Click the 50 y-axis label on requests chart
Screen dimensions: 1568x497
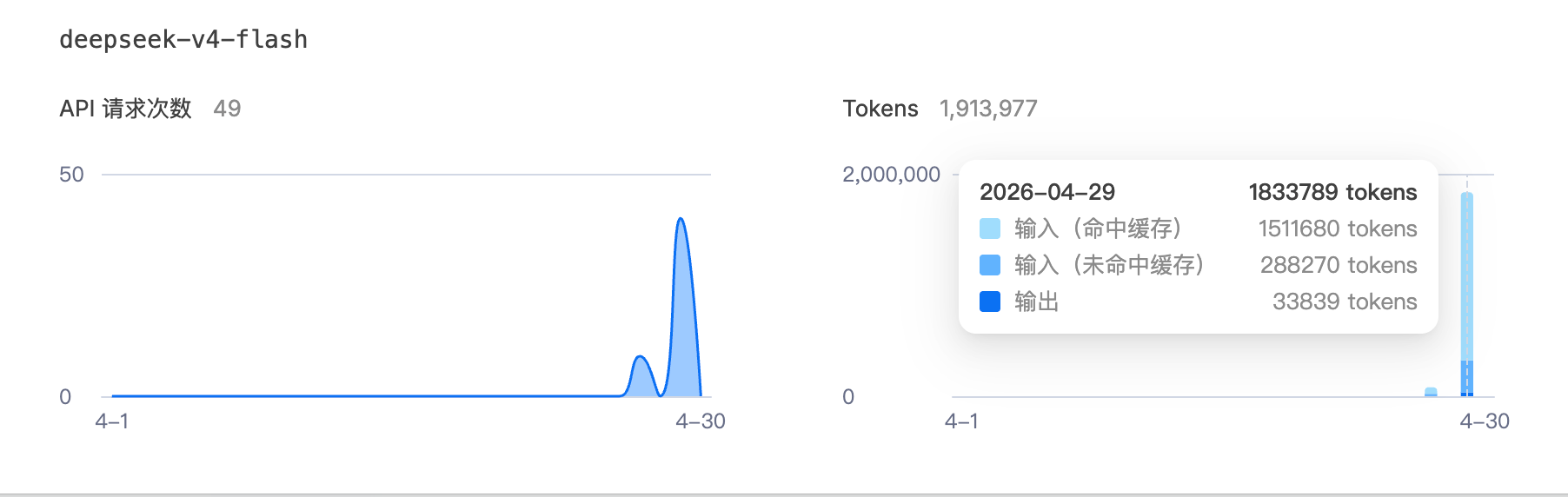pyautogui.click(x=71, y=175)
